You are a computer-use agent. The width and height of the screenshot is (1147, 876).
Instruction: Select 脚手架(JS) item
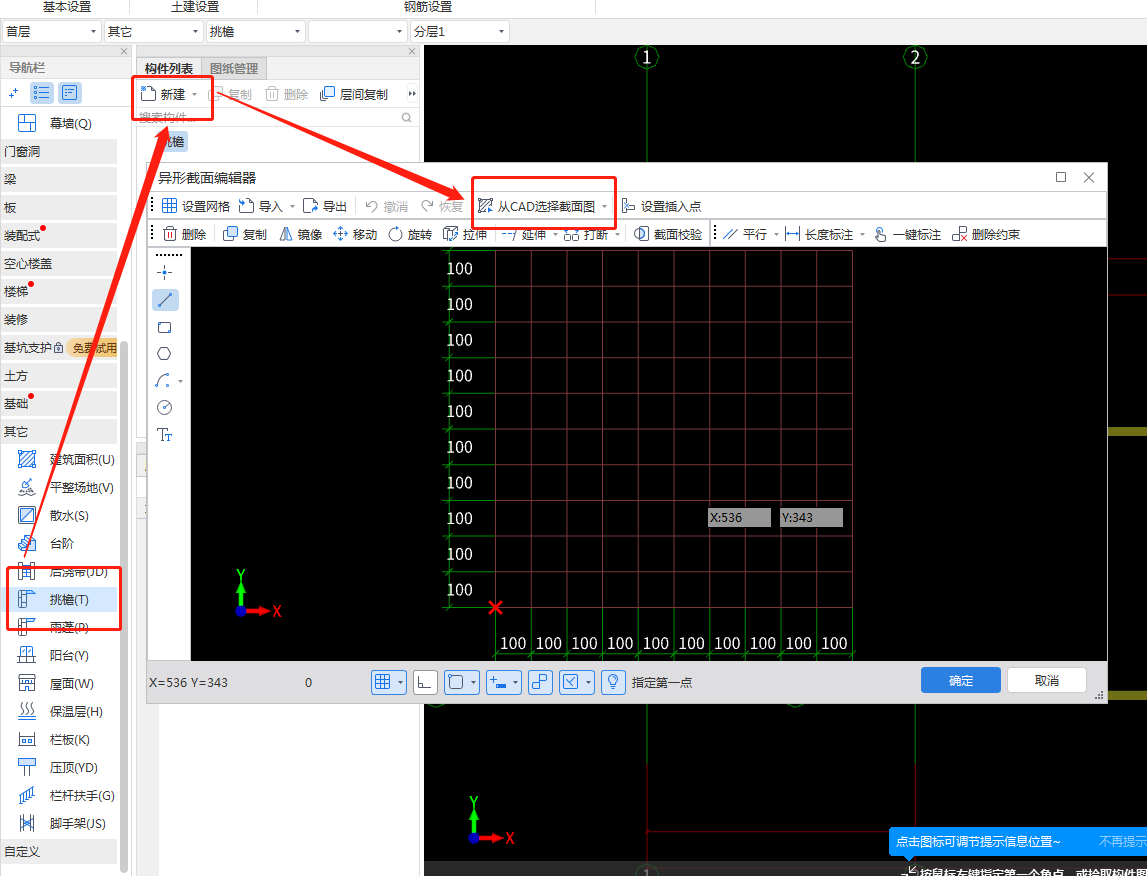[61, 823]
